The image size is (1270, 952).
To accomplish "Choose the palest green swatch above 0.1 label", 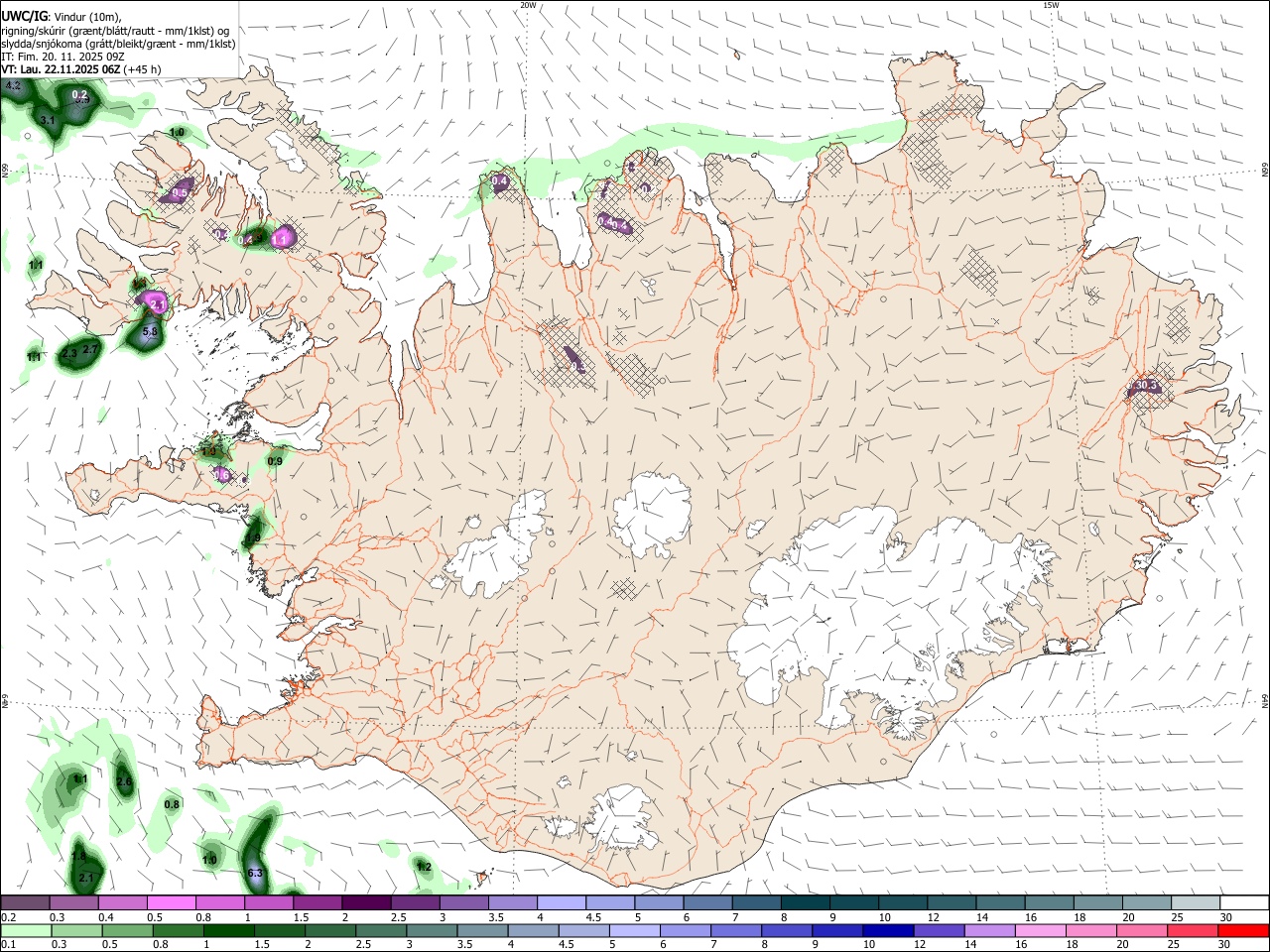I will (26, 930).
